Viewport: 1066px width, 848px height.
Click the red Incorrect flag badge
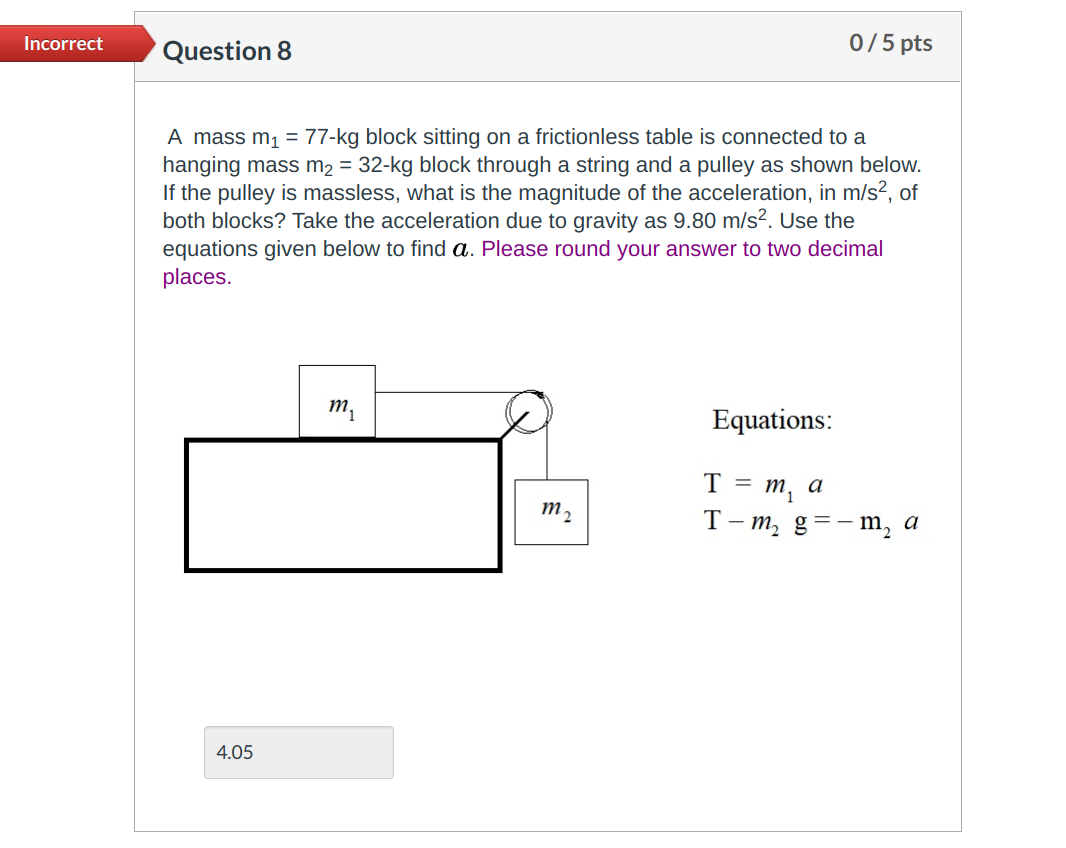pos(62,44)
